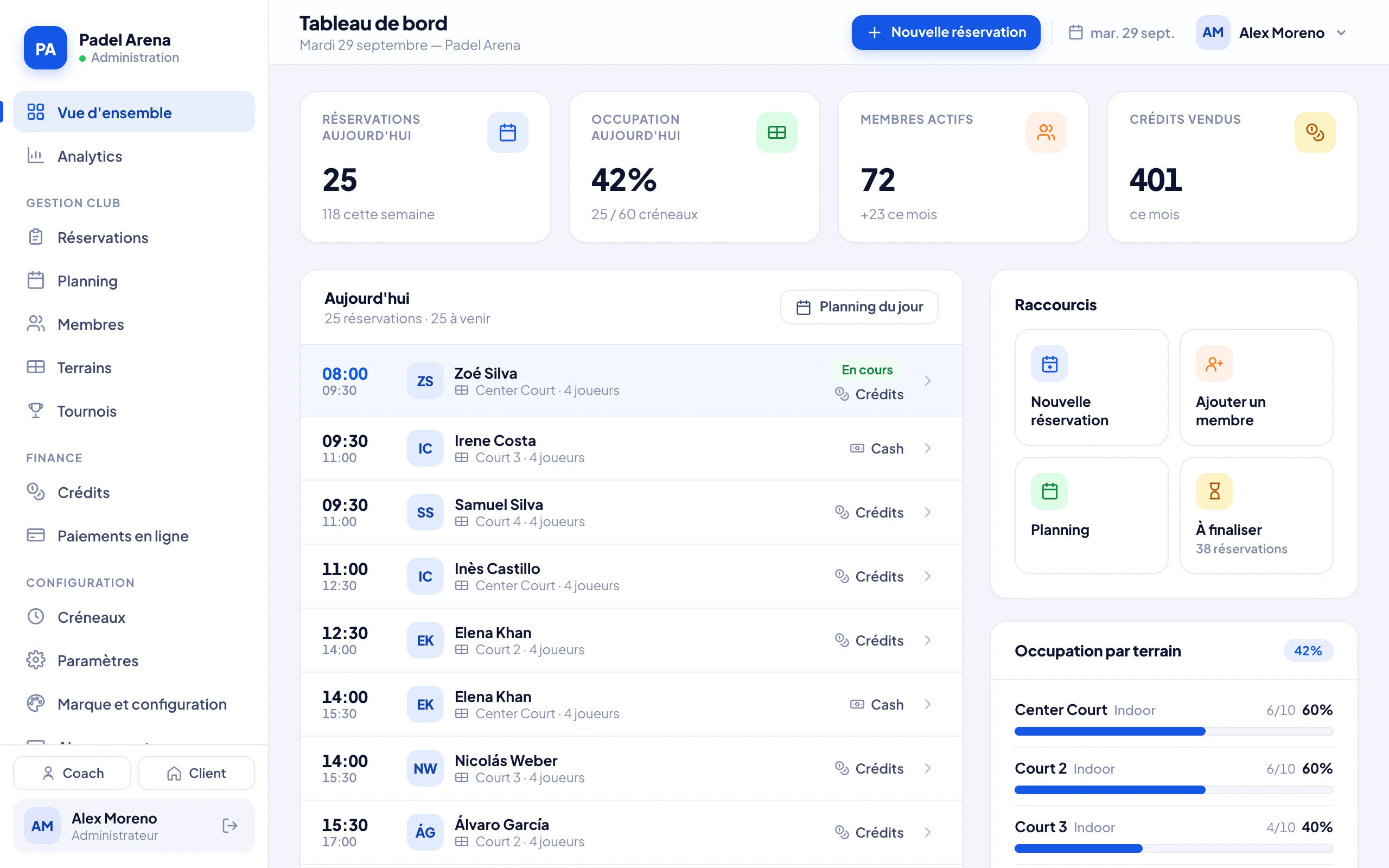Click the hourglass icon in À finaliser shortcut
This screenshot has width=1389, height=868.
[1214, 492]
